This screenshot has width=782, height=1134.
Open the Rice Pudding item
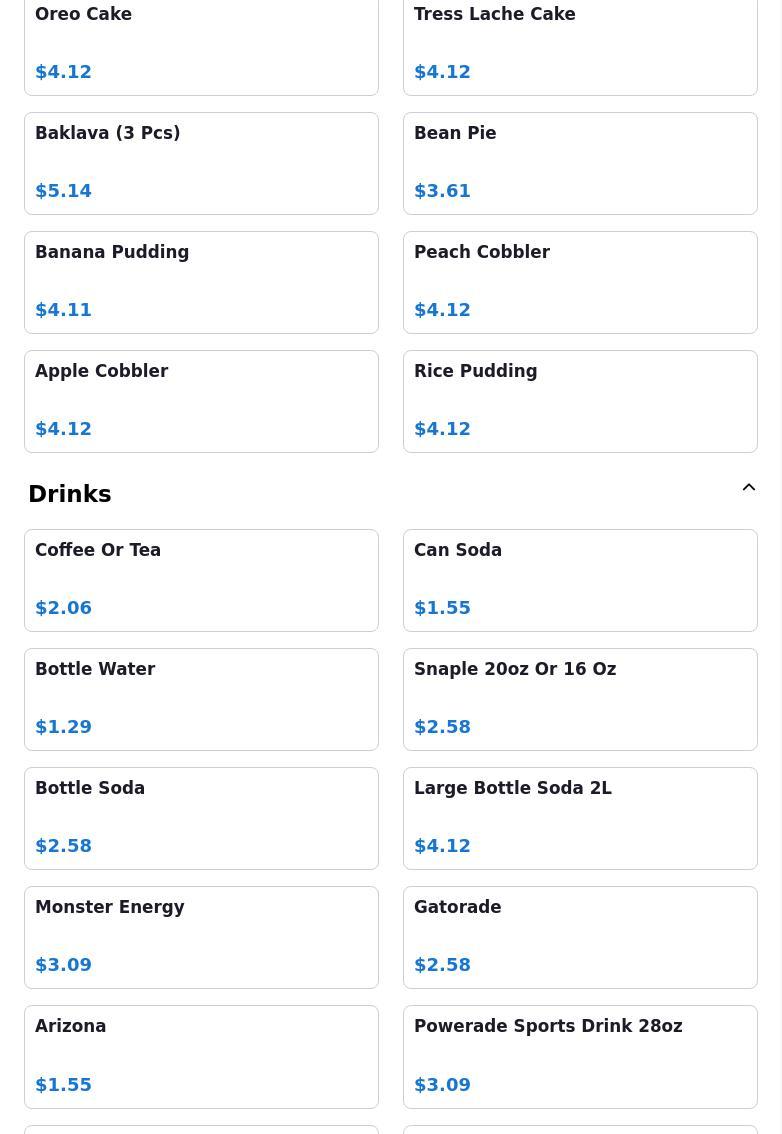(580, 401)
